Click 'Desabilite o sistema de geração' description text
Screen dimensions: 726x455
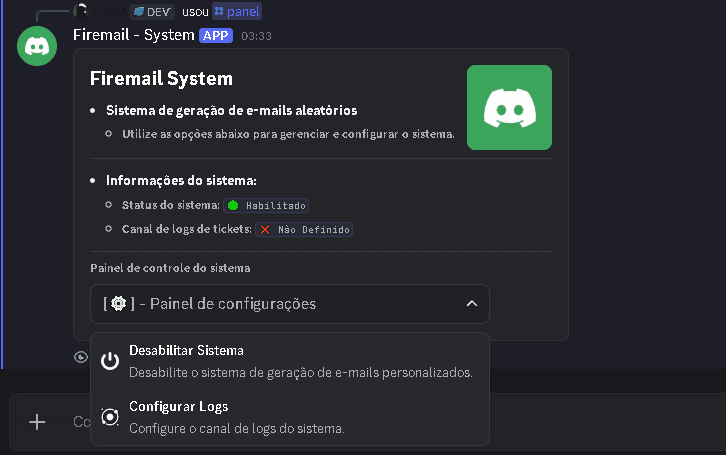point(301,373)
